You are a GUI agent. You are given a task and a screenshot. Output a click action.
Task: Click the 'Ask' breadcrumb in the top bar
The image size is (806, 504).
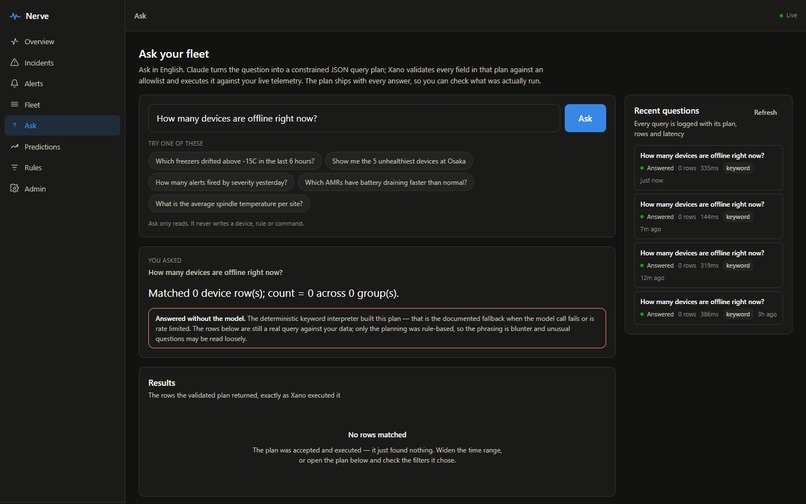[140, 16]
